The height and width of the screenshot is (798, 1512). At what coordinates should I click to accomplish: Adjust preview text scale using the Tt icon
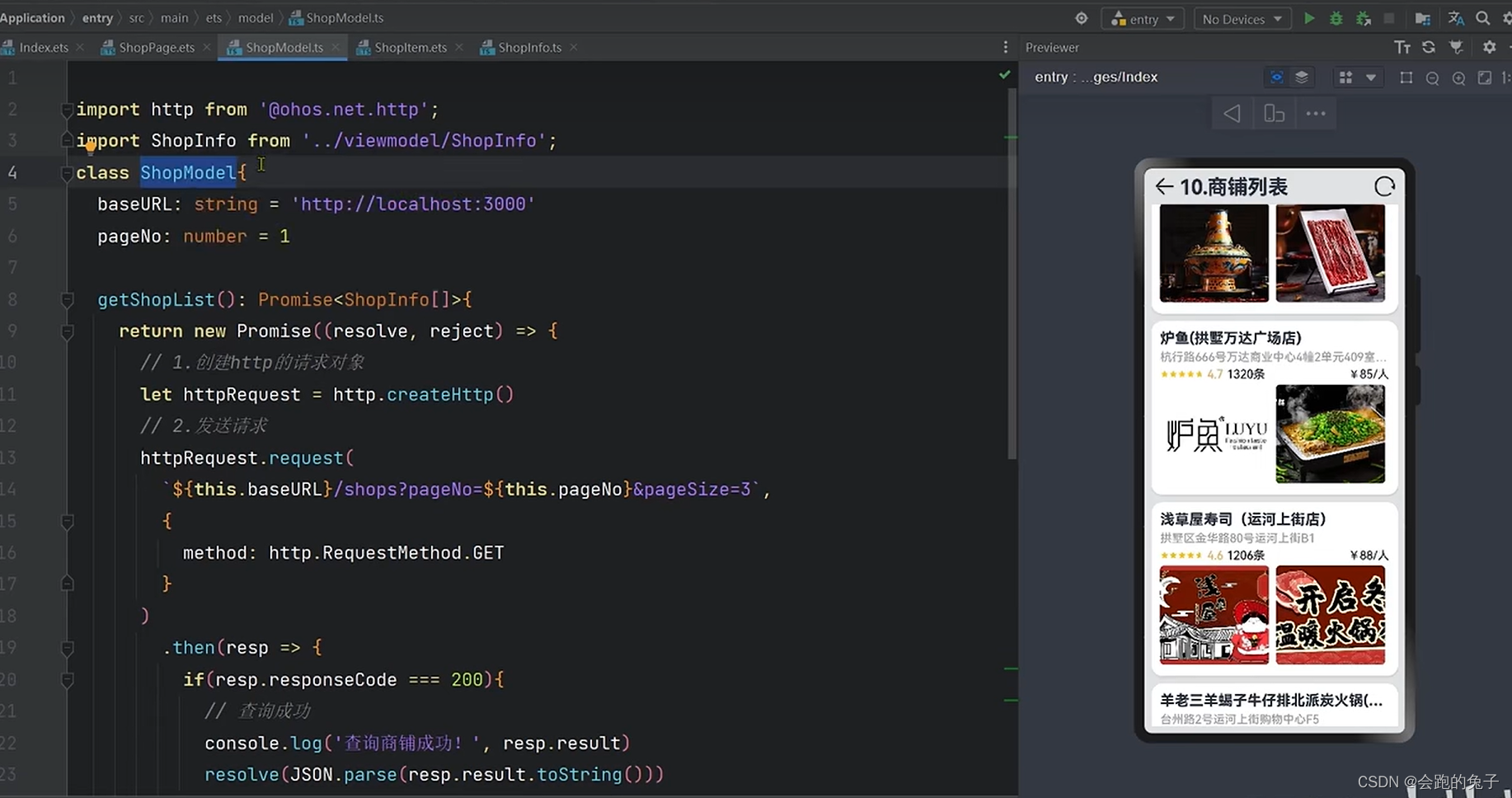(1402, 47)
